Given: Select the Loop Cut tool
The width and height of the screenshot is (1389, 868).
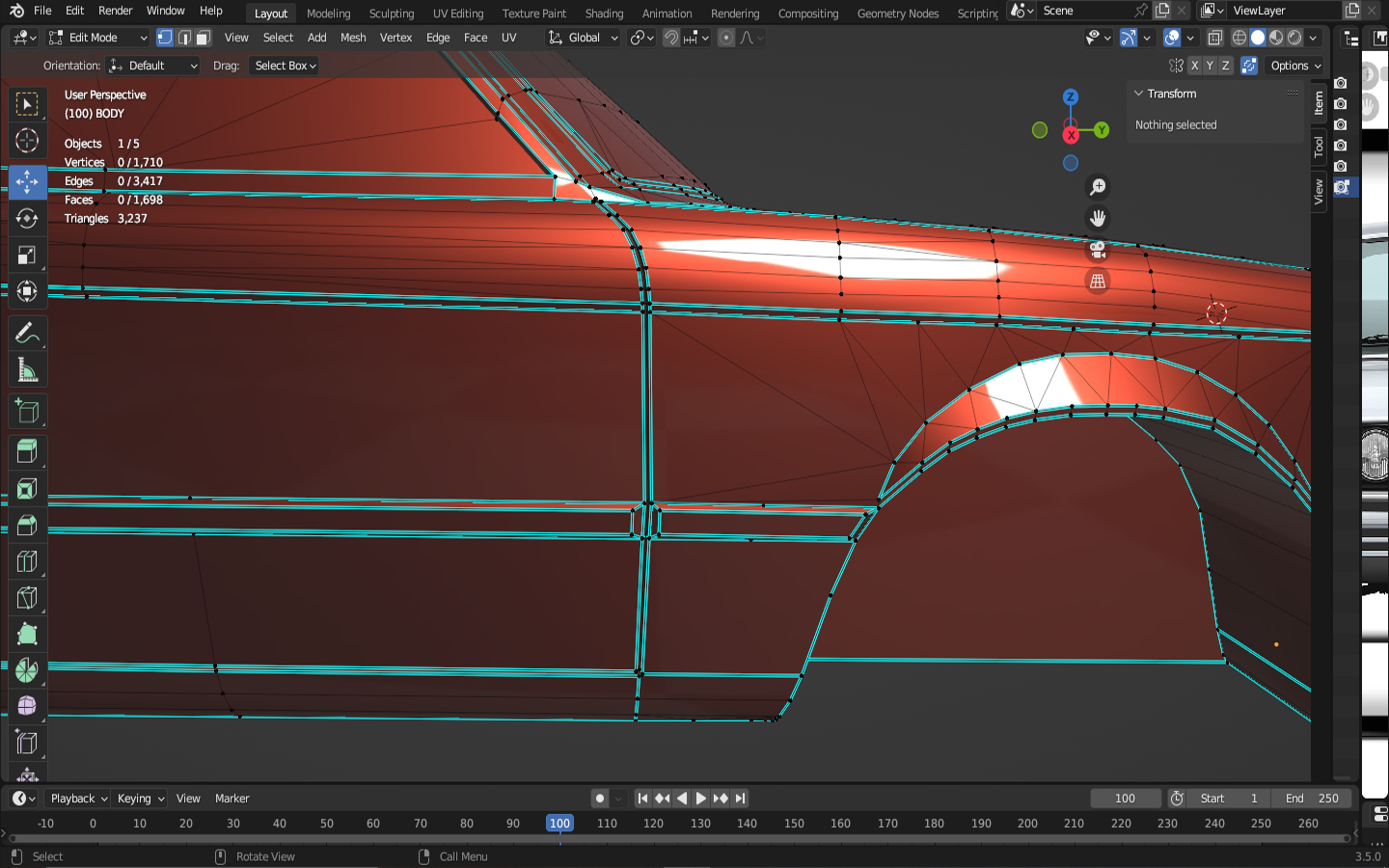Looking at the screenshot, I should click(x=27, y=561).
